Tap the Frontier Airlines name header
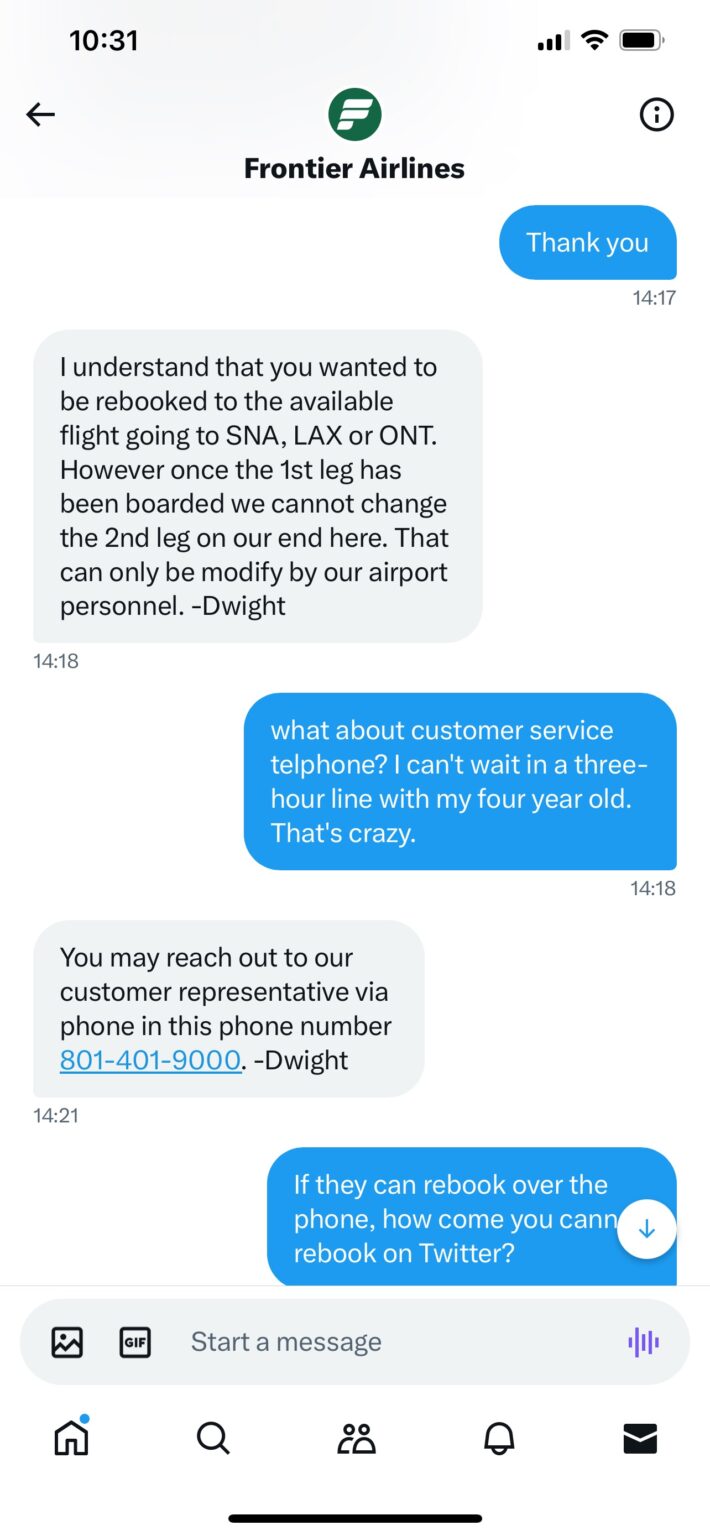The height and width of the screenshot is (1536, 710). [353, 168]
